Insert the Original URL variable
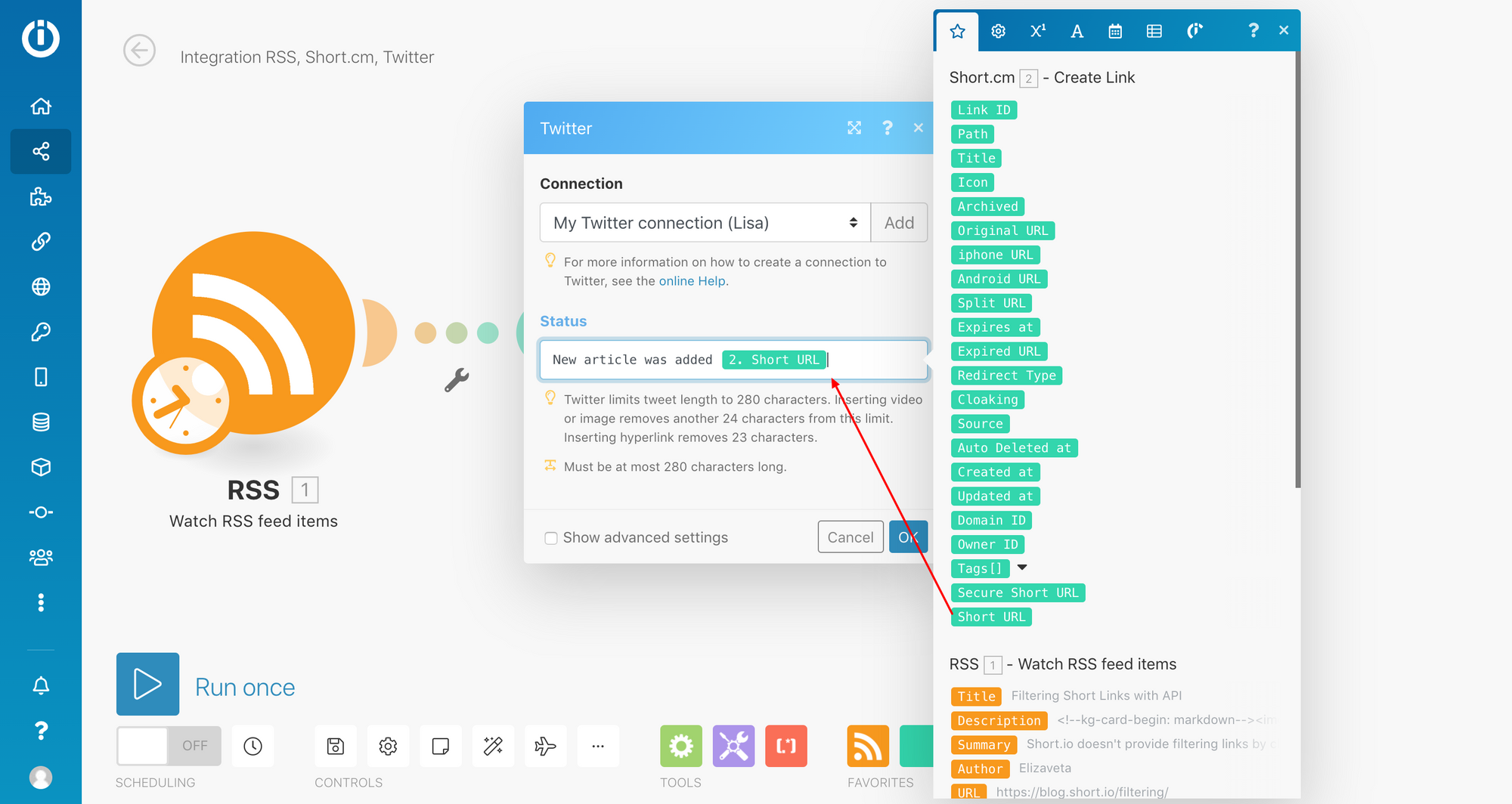Screen dimensions: 1512x804 pyautogui.click(x=1002, y=231)
